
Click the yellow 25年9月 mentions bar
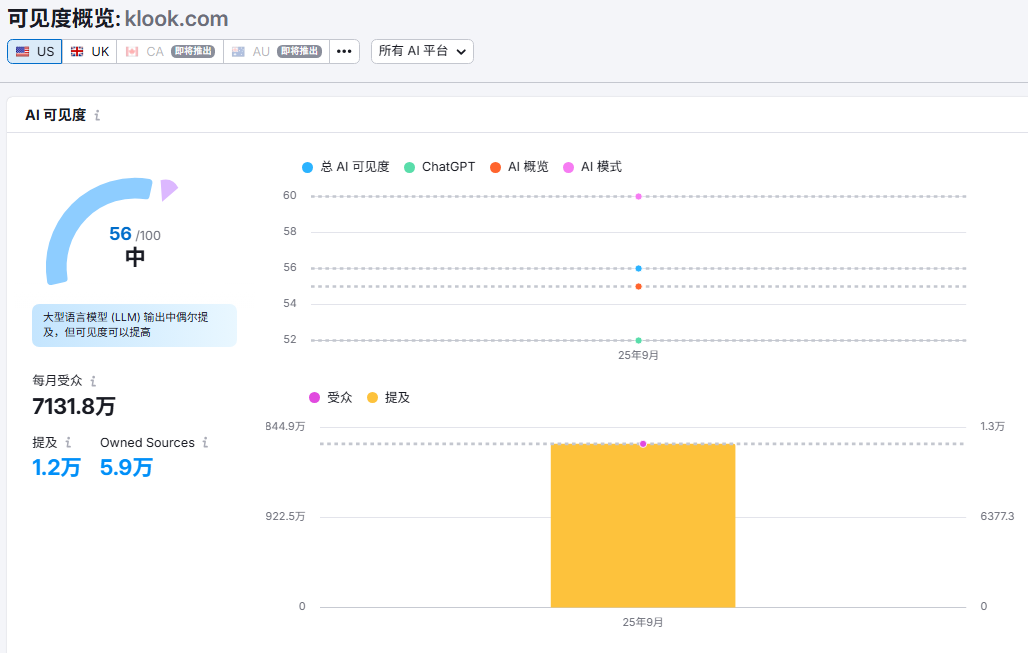point(643,525)
